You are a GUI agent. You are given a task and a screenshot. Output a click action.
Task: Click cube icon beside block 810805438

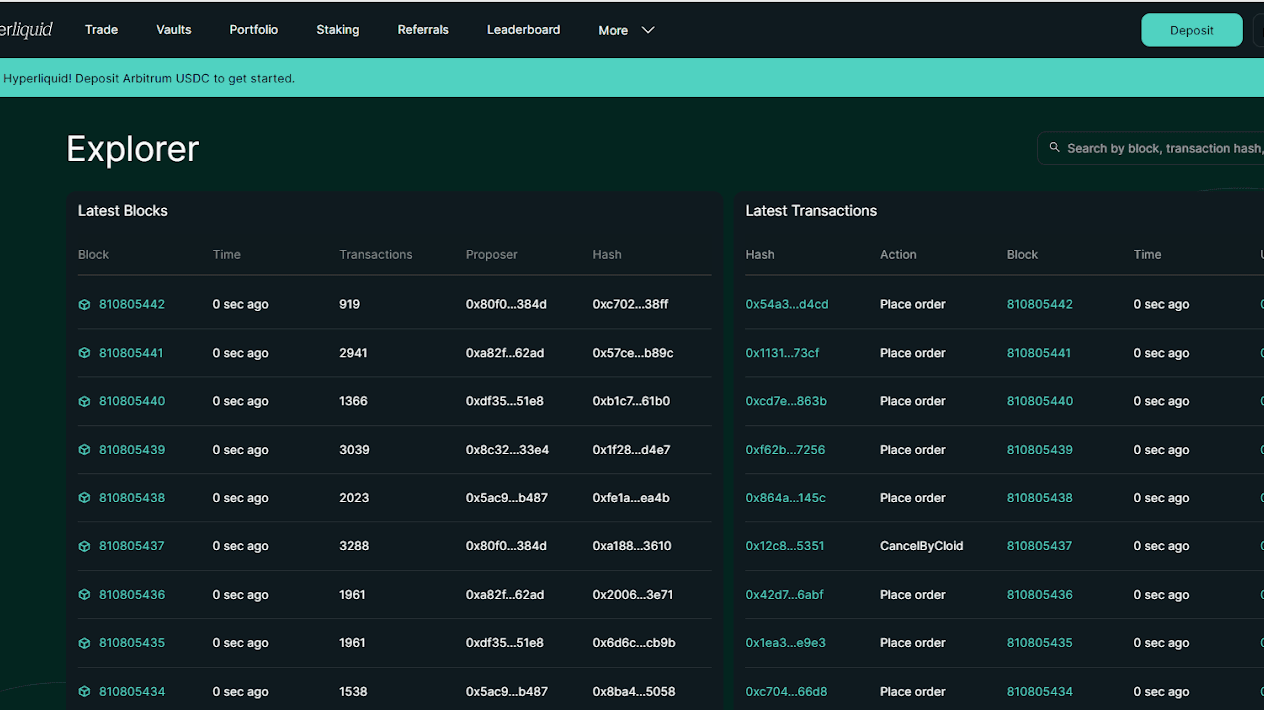[x=84, y=498]
